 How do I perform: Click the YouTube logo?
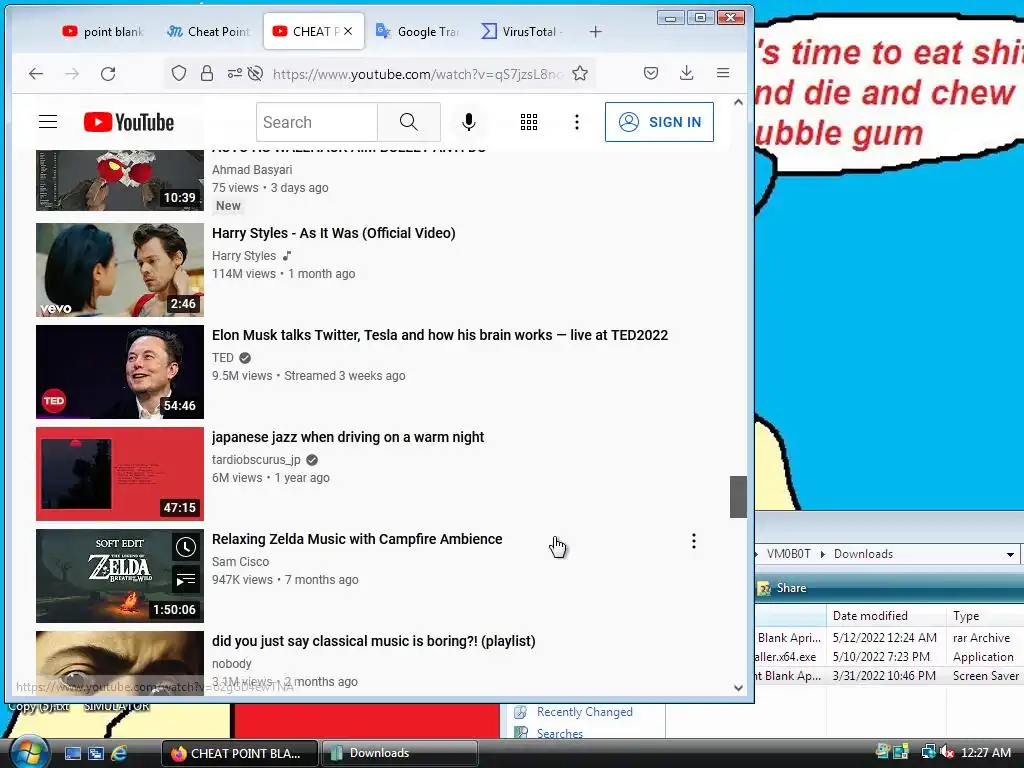pos(129,122)
